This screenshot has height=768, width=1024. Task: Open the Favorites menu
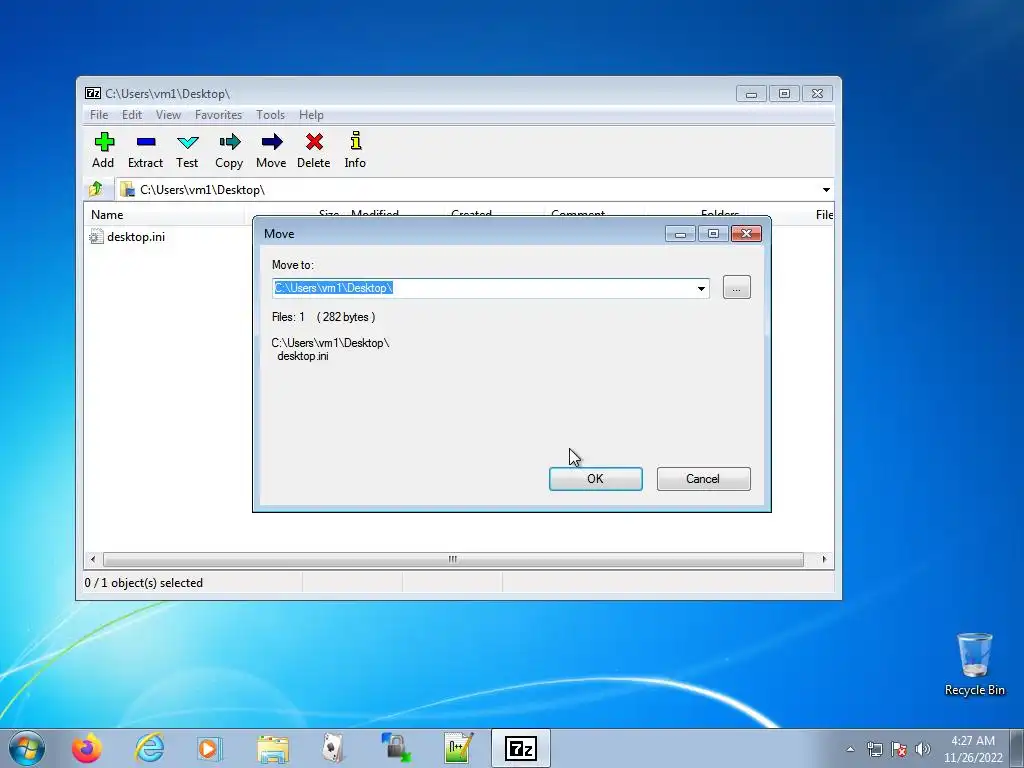pos(218,115)
